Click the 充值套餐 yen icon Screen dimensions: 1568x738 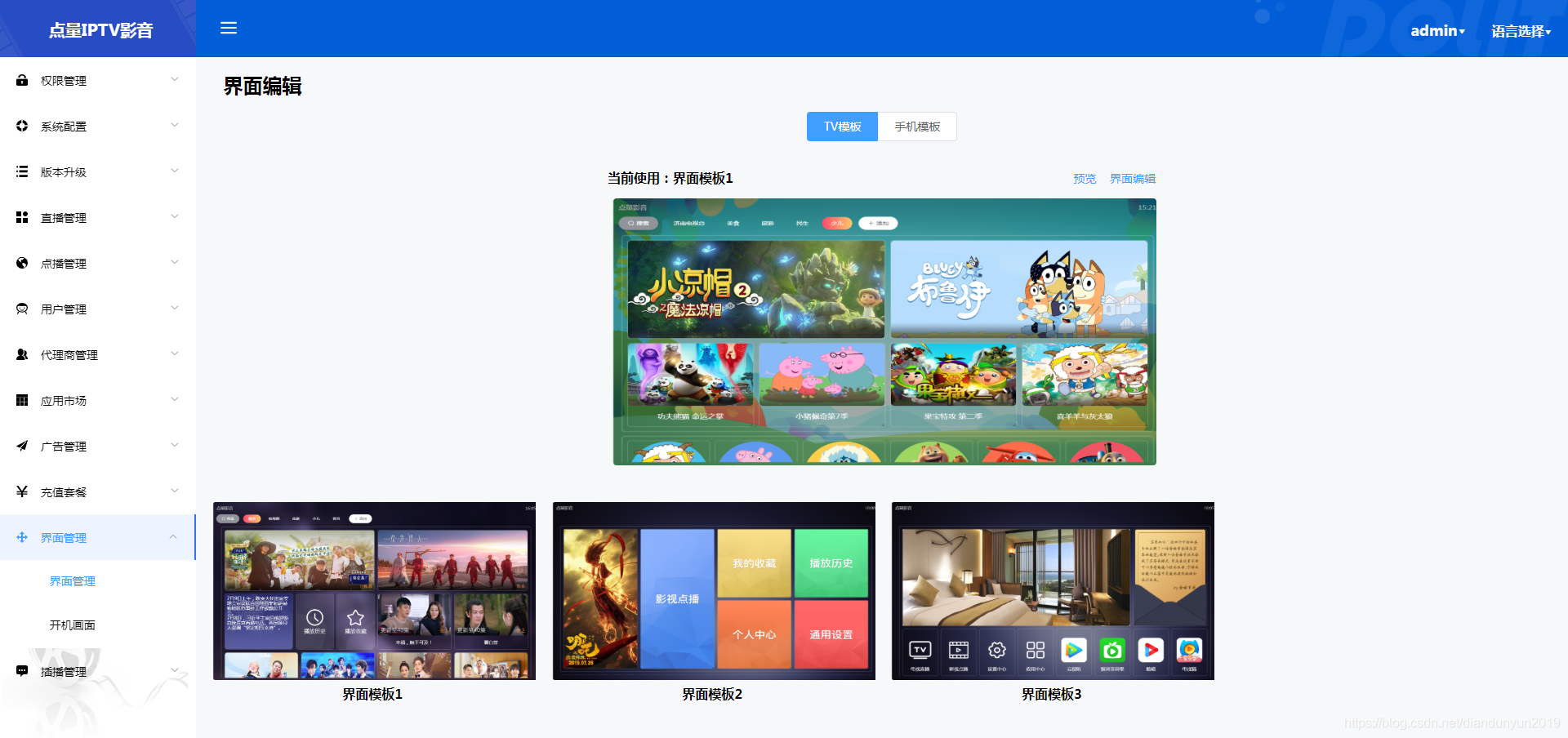click(22, 491)
